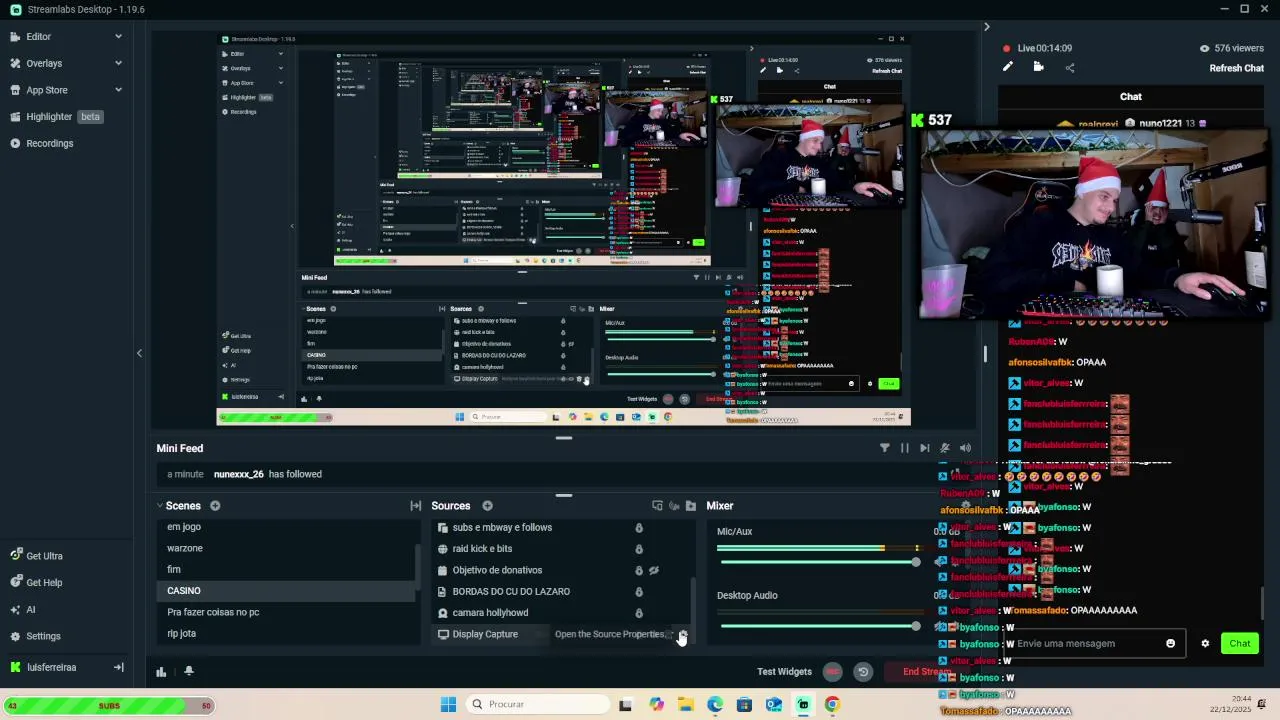Filter Mini Feed events
This screenshot has width=1280, height=720.
coord(884,448)
